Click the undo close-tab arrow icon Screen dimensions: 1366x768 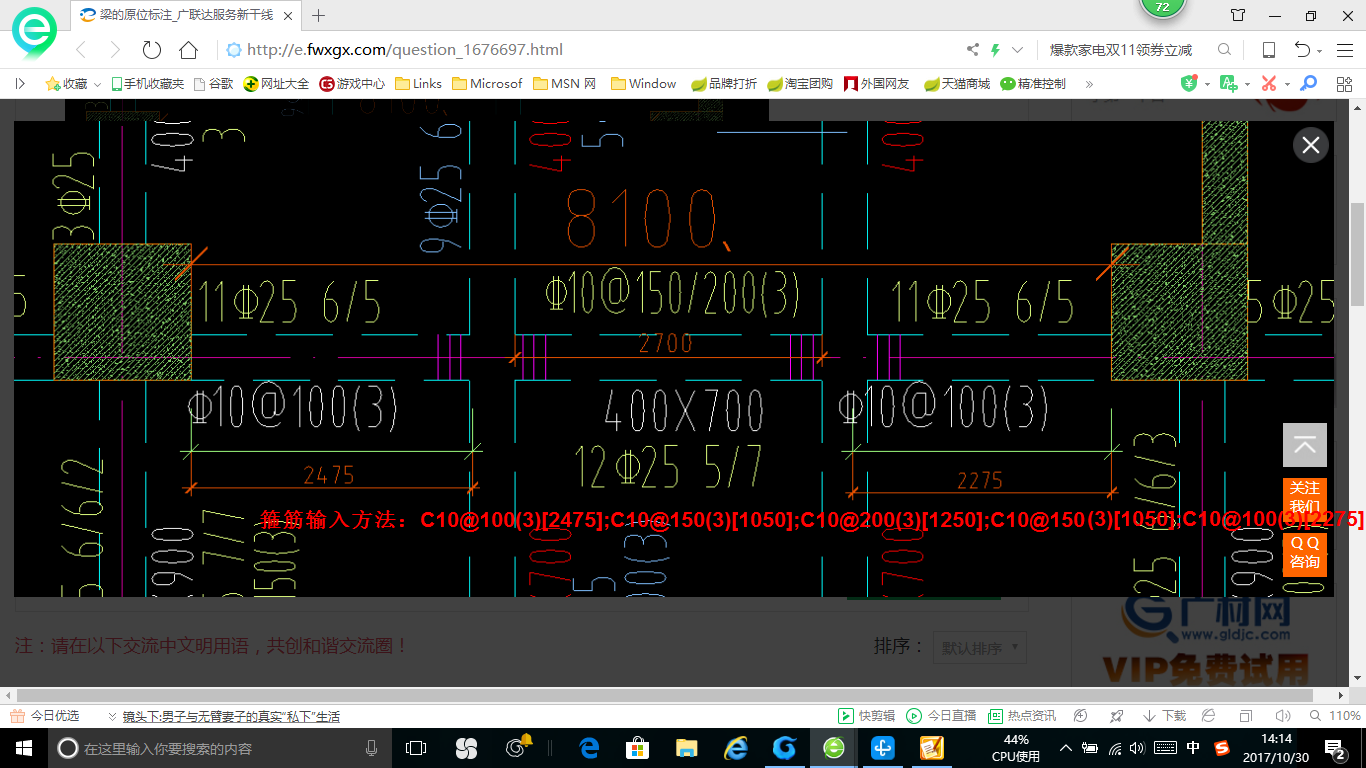[1302, 50]
